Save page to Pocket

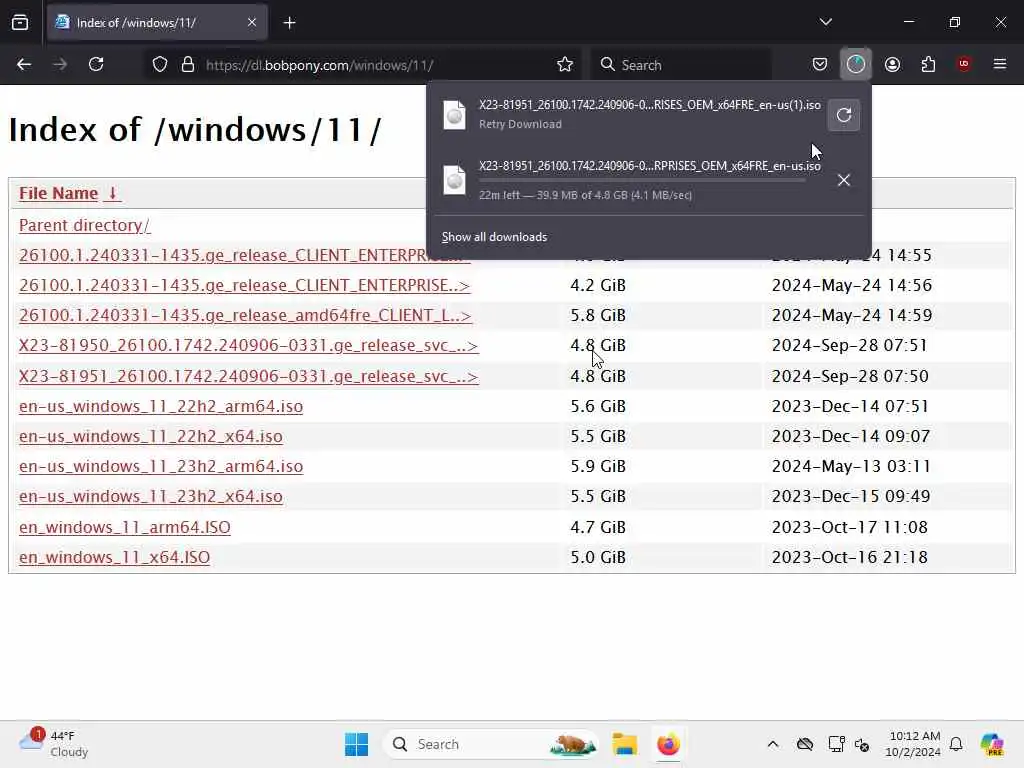pyautogui.click(x=820, y=64)
